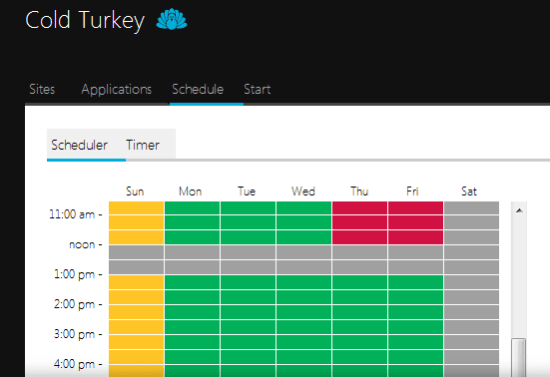Toggle Saturday's gray 1:00 pm half-hour block
This screenshot has width=550, height=377.
tap(471, 282)
